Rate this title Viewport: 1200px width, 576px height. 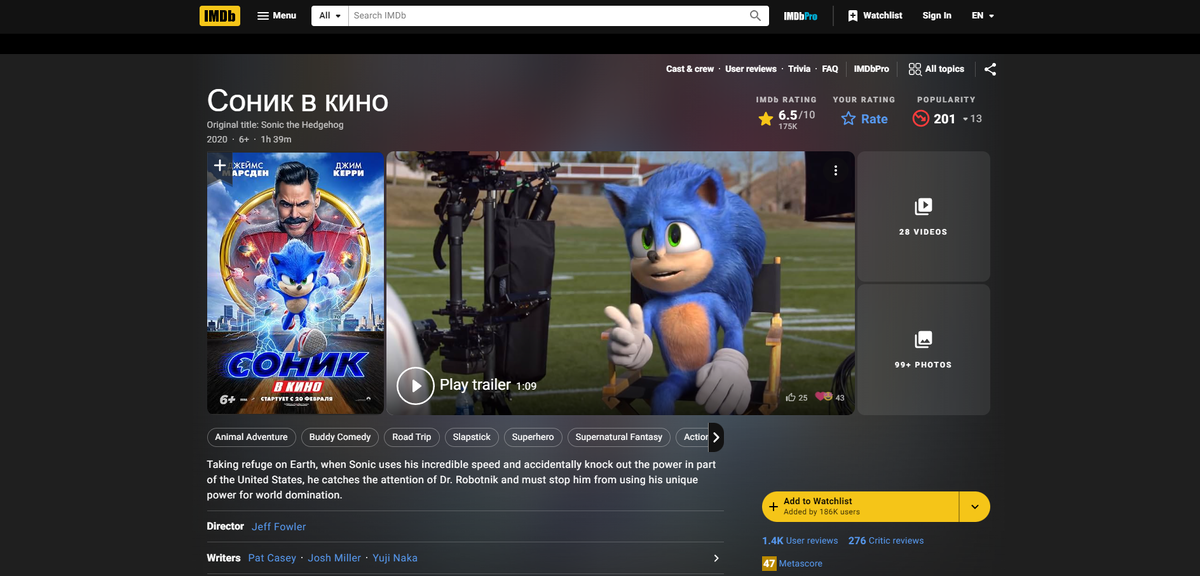coord(864,119)
